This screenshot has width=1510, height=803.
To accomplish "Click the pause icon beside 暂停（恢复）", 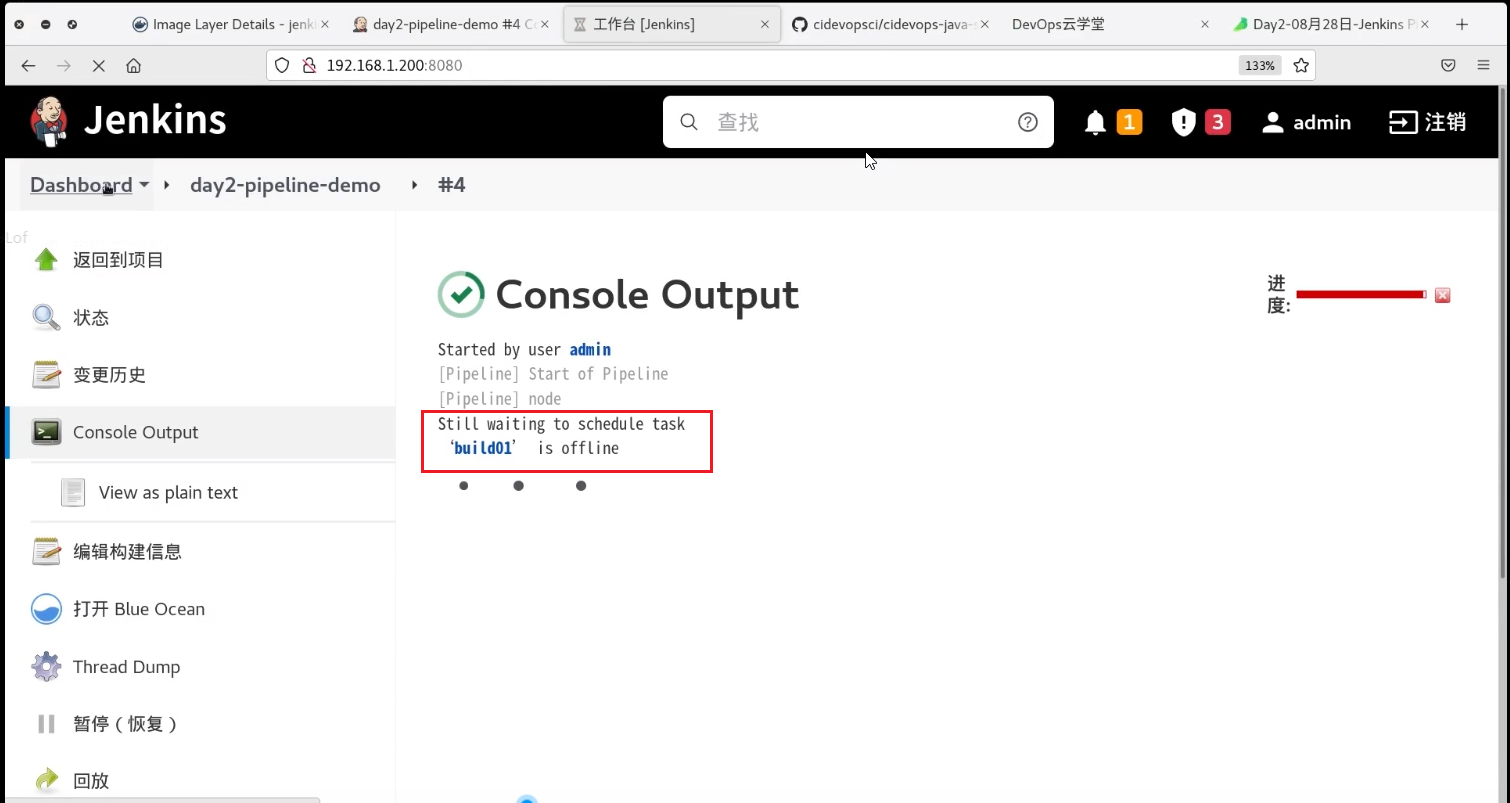I will click(46, 724).
